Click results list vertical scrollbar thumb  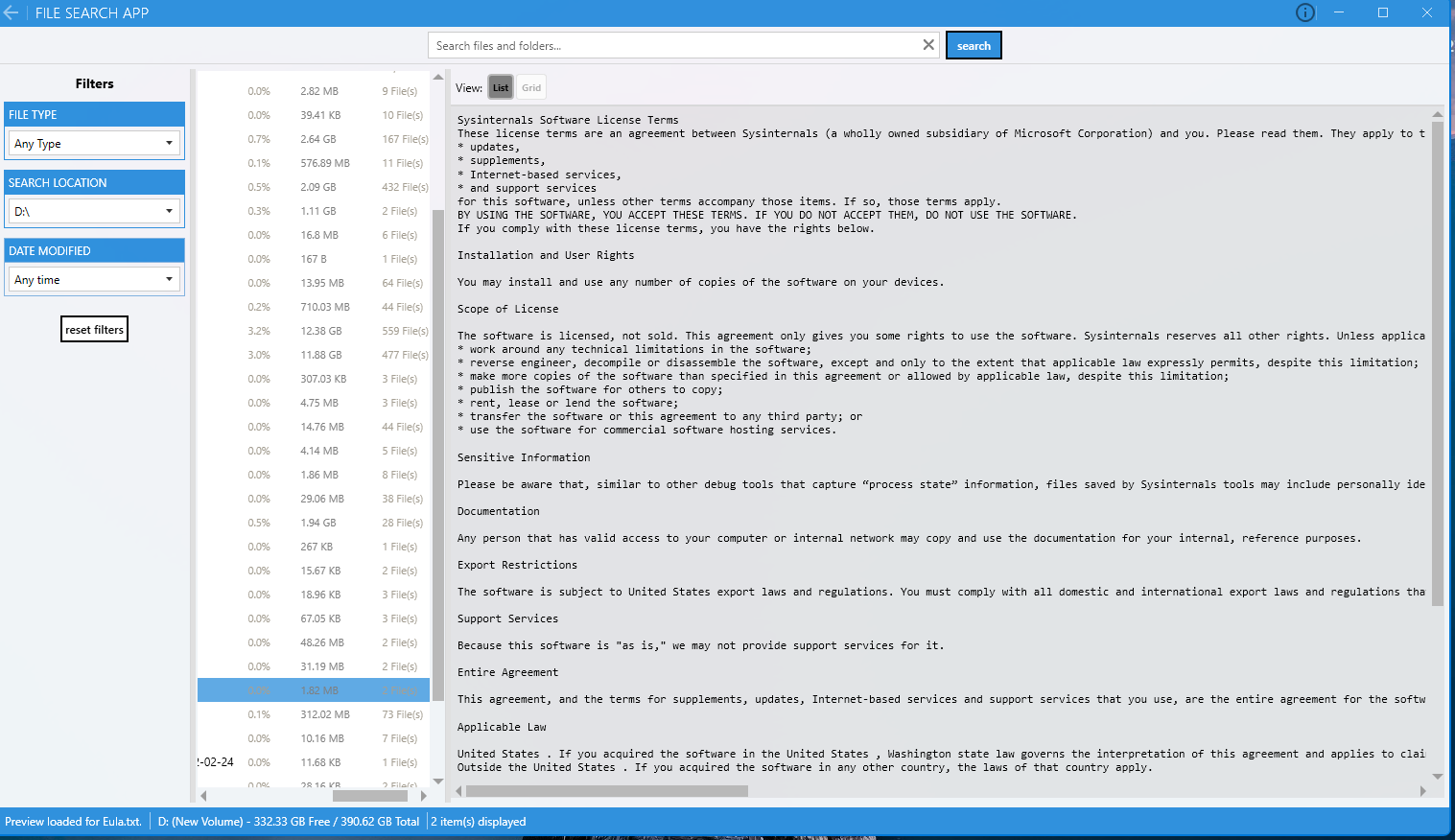438,455
